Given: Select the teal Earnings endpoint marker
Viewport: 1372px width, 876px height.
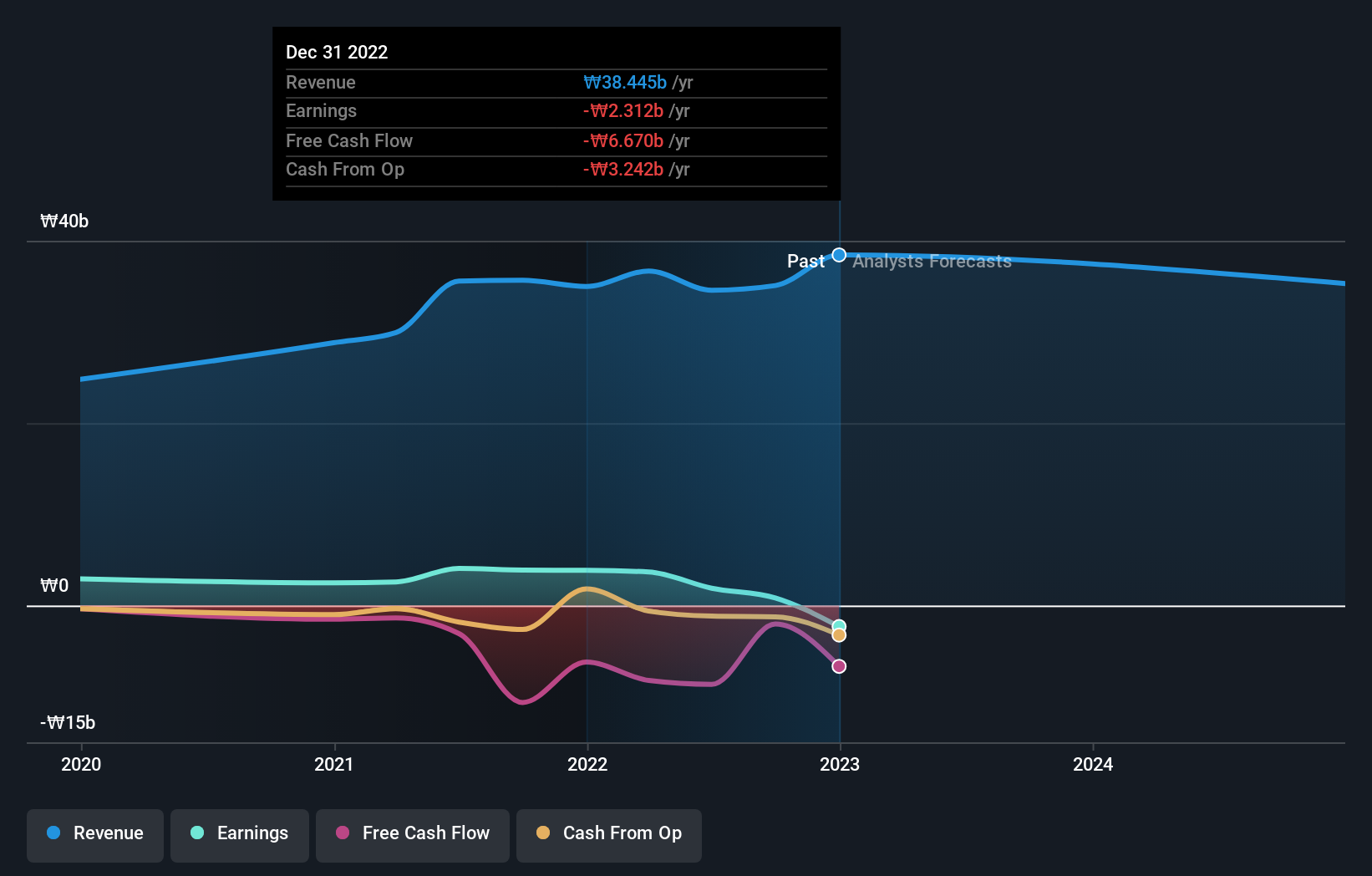Looking at the screenshot, I should [839, 625].
